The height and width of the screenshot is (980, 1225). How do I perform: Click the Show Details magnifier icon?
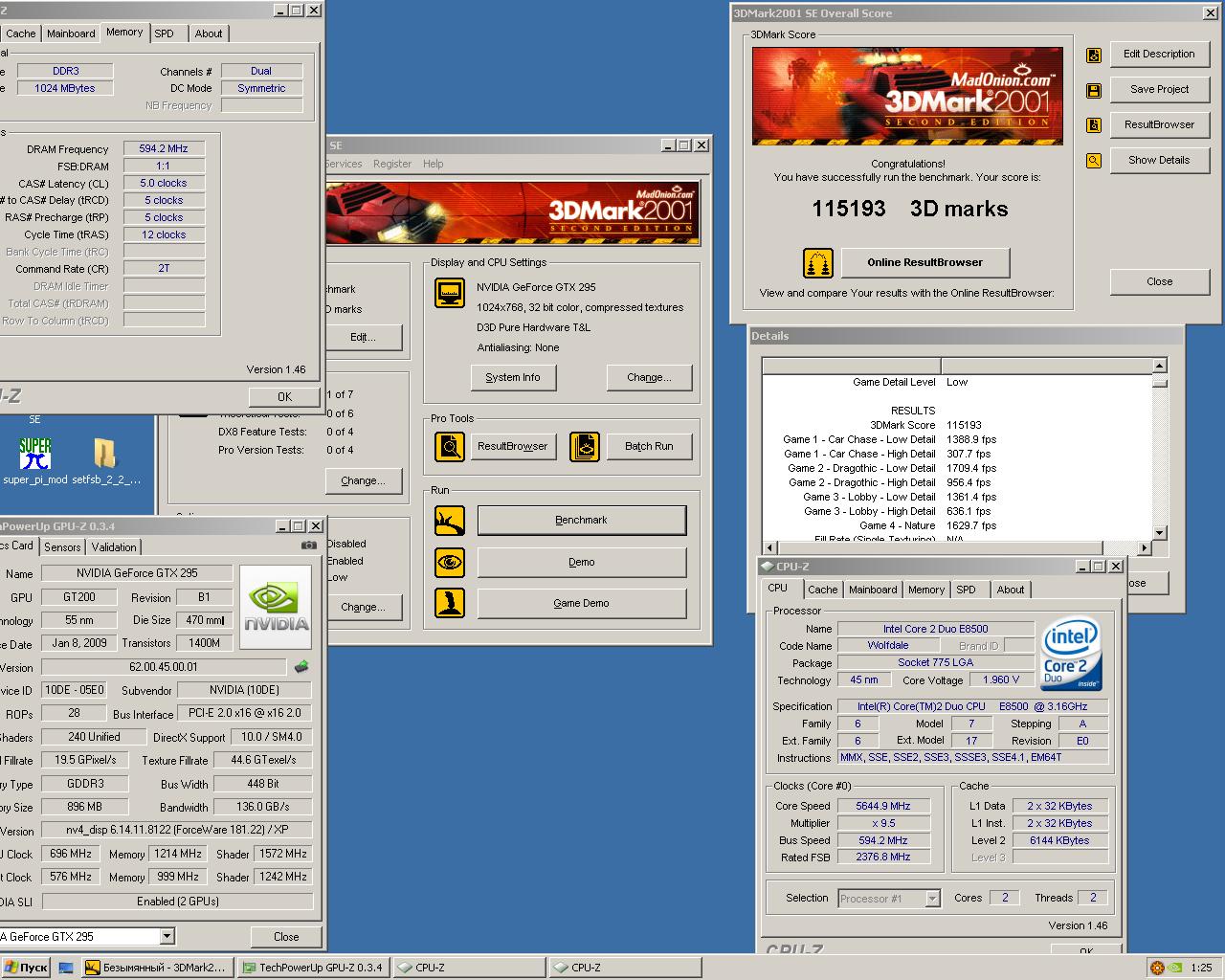point(1094,161)
